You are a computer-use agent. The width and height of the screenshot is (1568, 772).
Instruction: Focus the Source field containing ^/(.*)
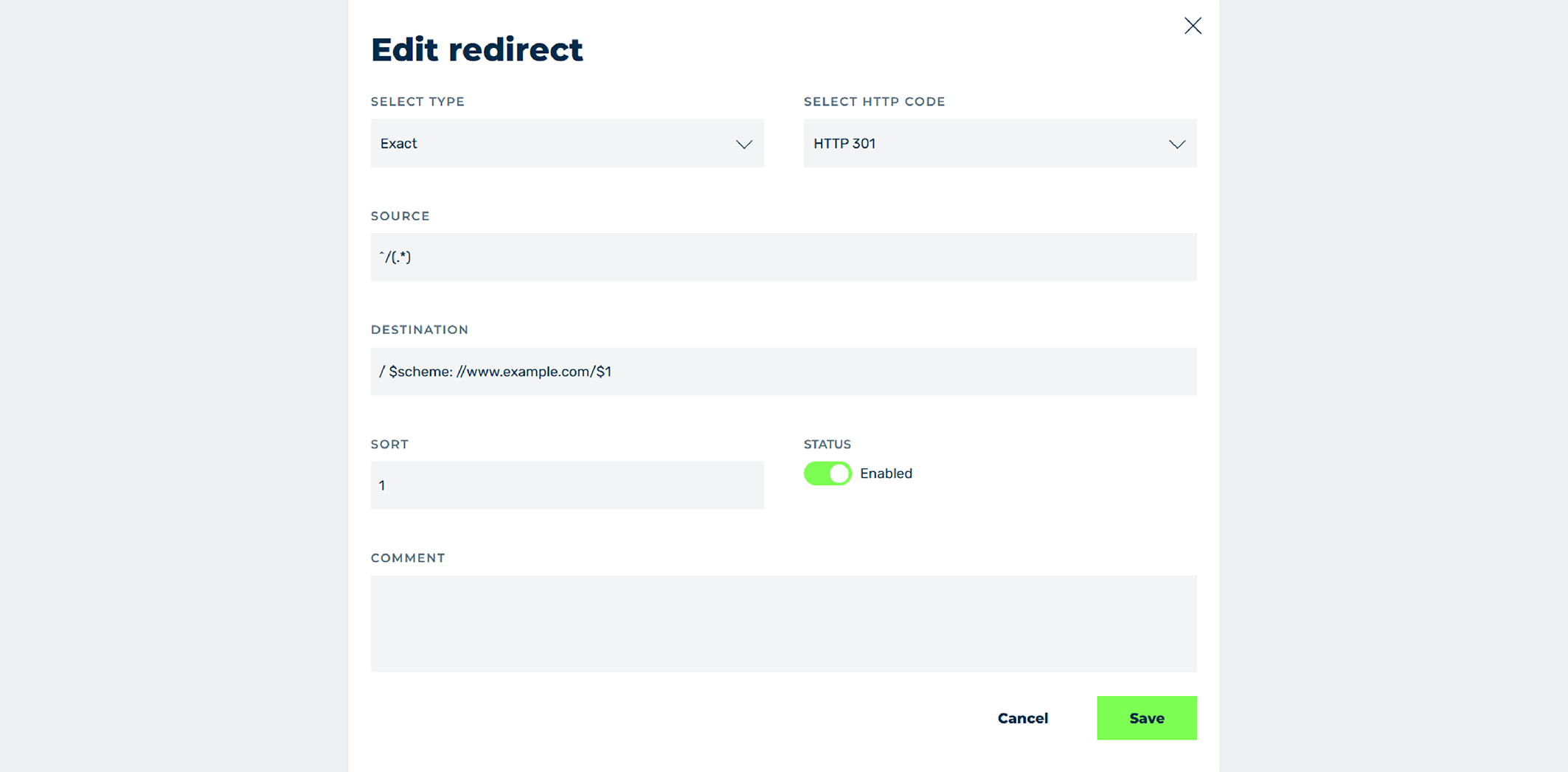click(x=784, y=257)
